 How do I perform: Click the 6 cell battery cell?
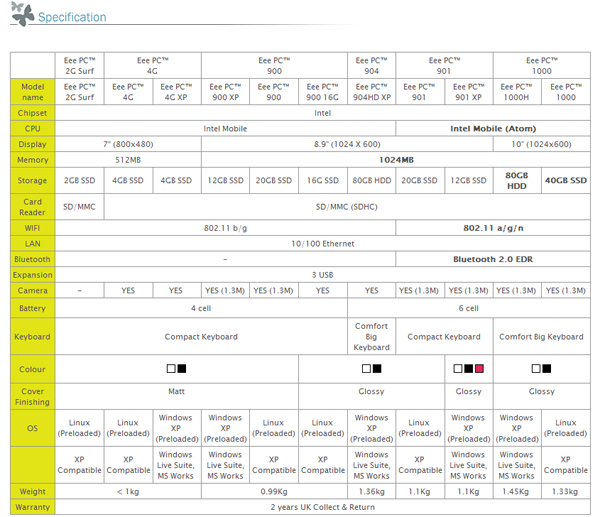pos(469,308)
